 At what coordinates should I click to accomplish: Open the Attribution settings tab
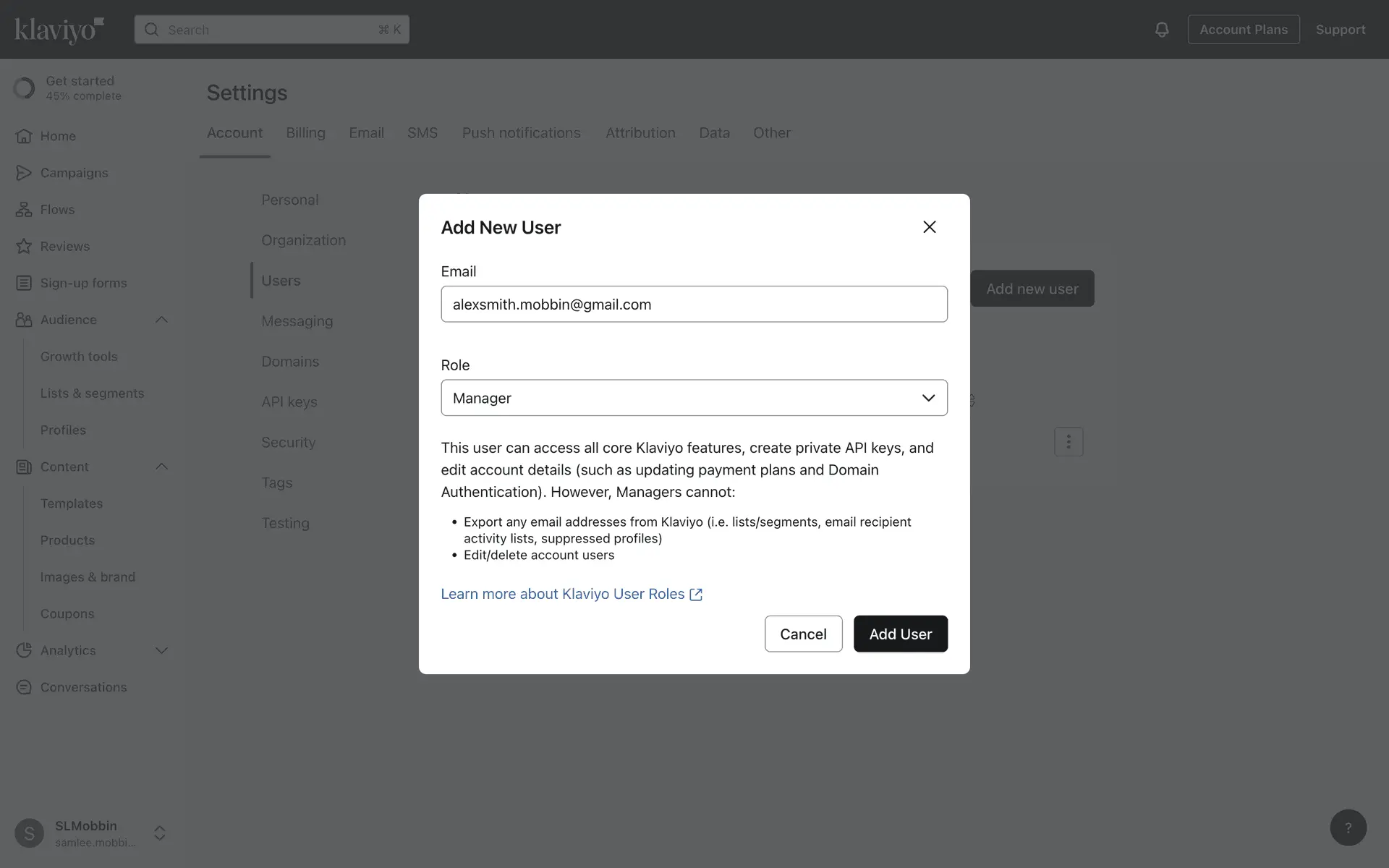click(x=640, y=133)
